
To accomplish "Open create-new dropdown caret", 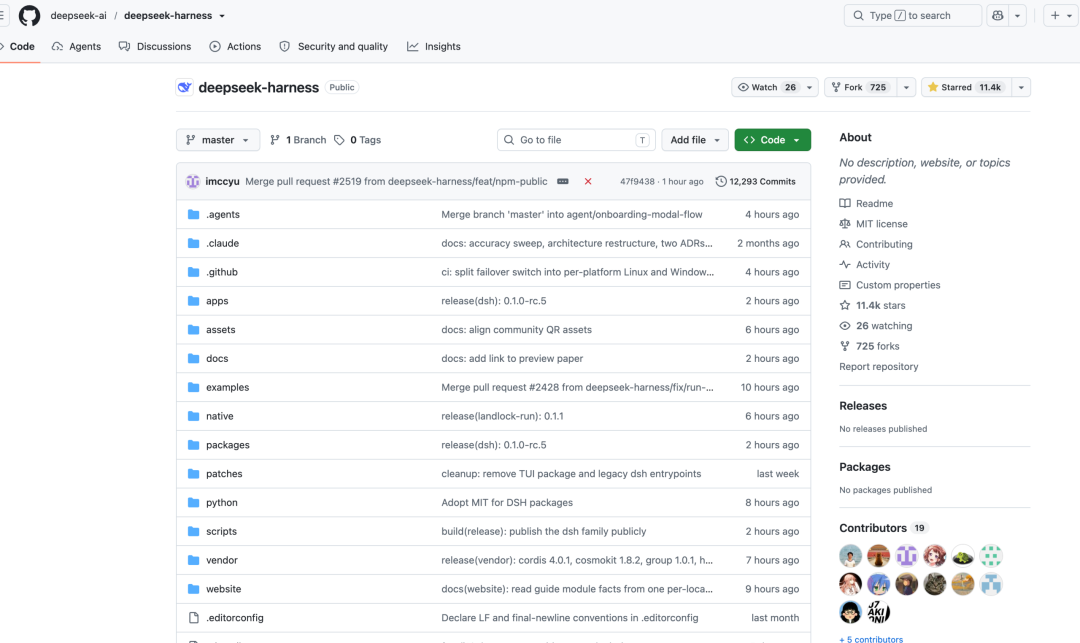I will coord(1069,15).
